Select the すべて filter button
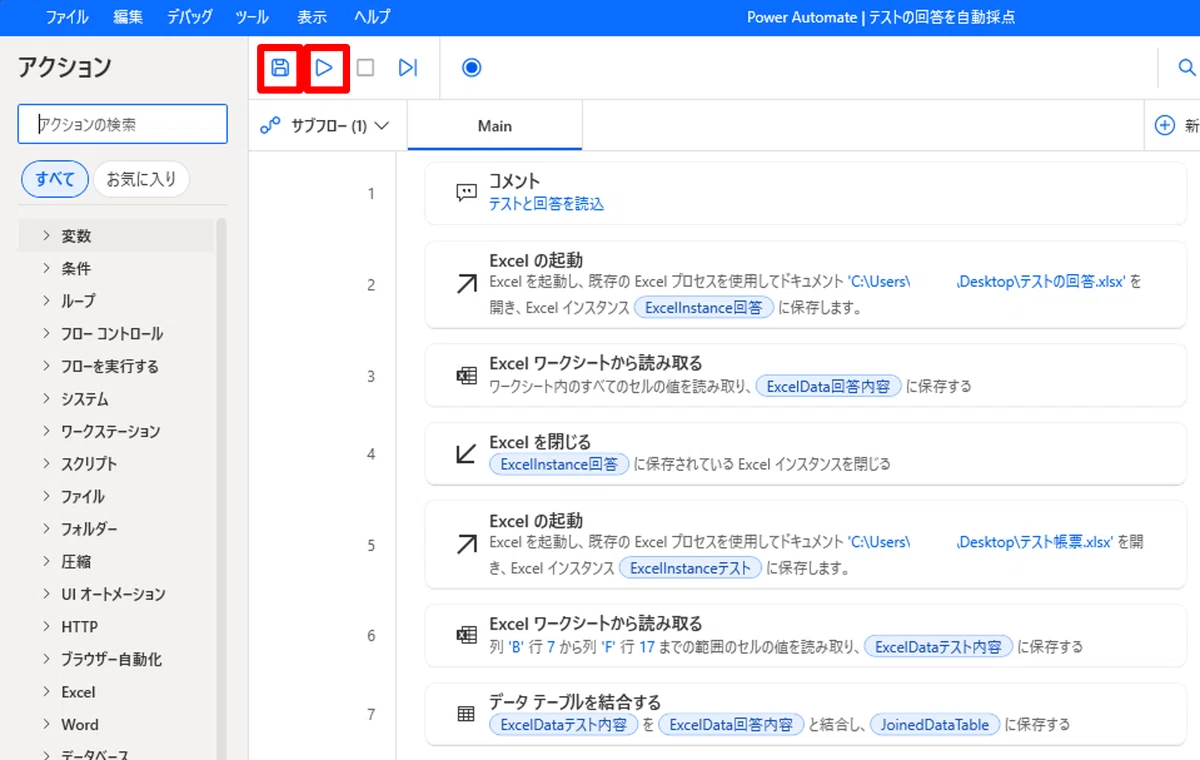 tap(55, 179)
